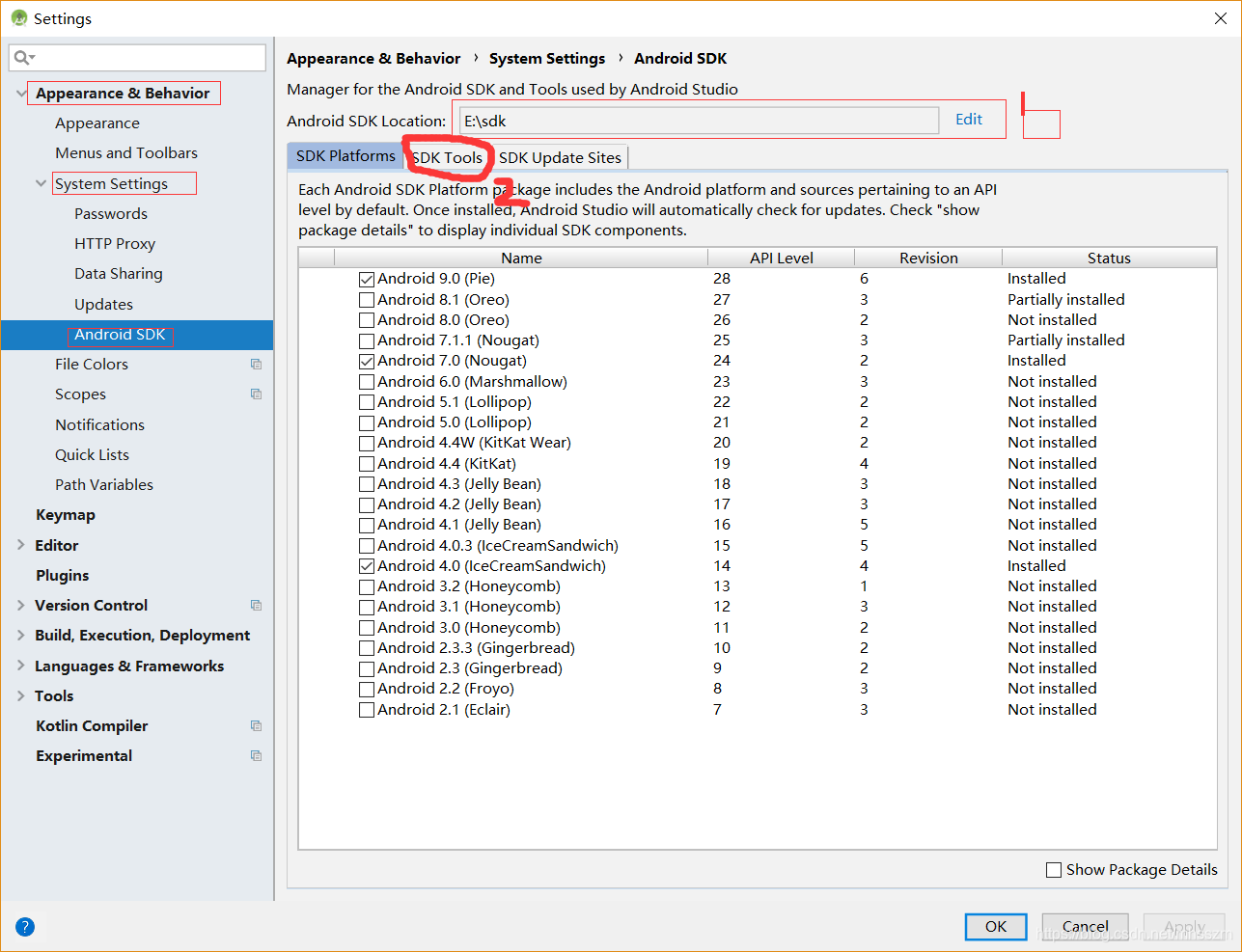Sort table by Status column header
Viewport: 1242px width, 952px height.
coord(1109,258)
